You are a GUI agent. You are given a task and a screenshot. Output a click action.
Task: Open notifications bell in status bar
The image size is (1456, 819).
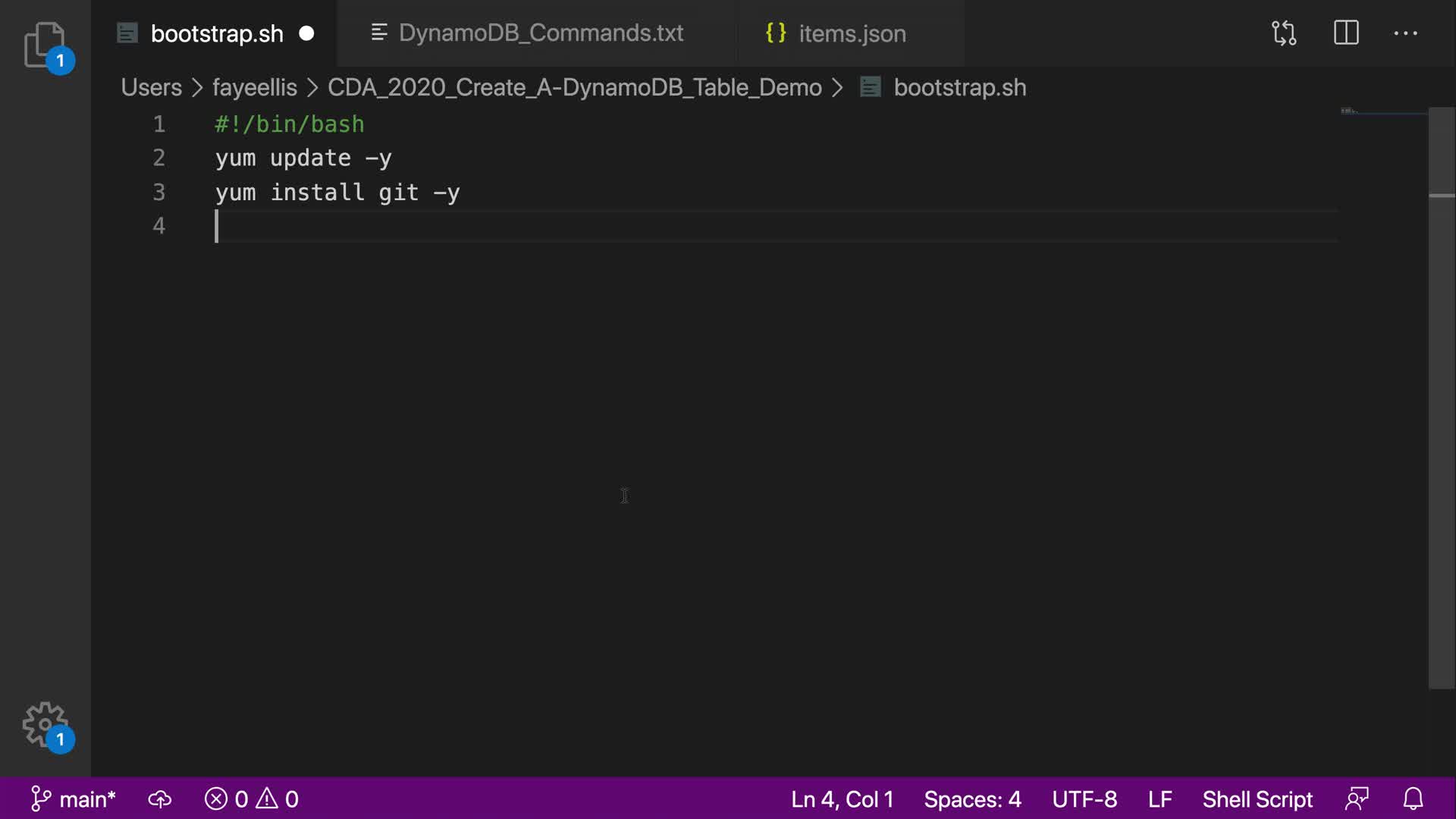point(1413,799)
